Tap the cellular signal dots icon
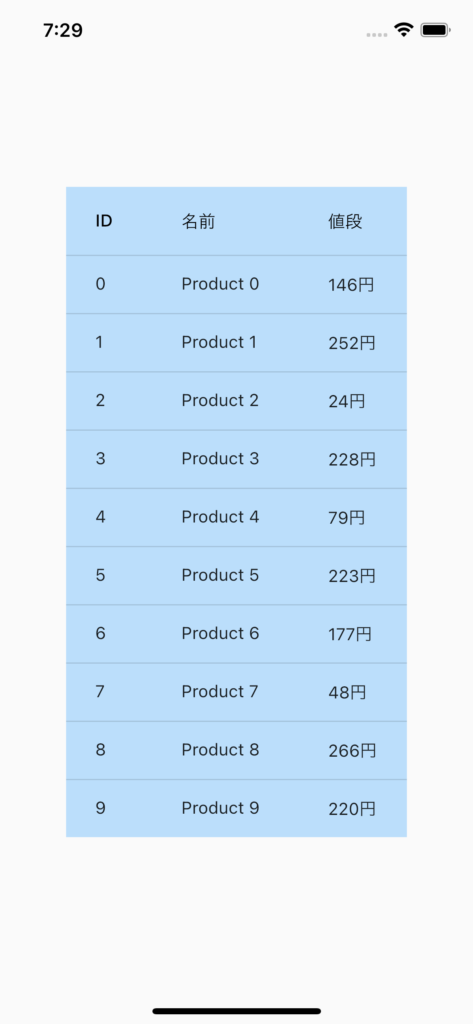 pyautogui.click(x=377, y=34)
